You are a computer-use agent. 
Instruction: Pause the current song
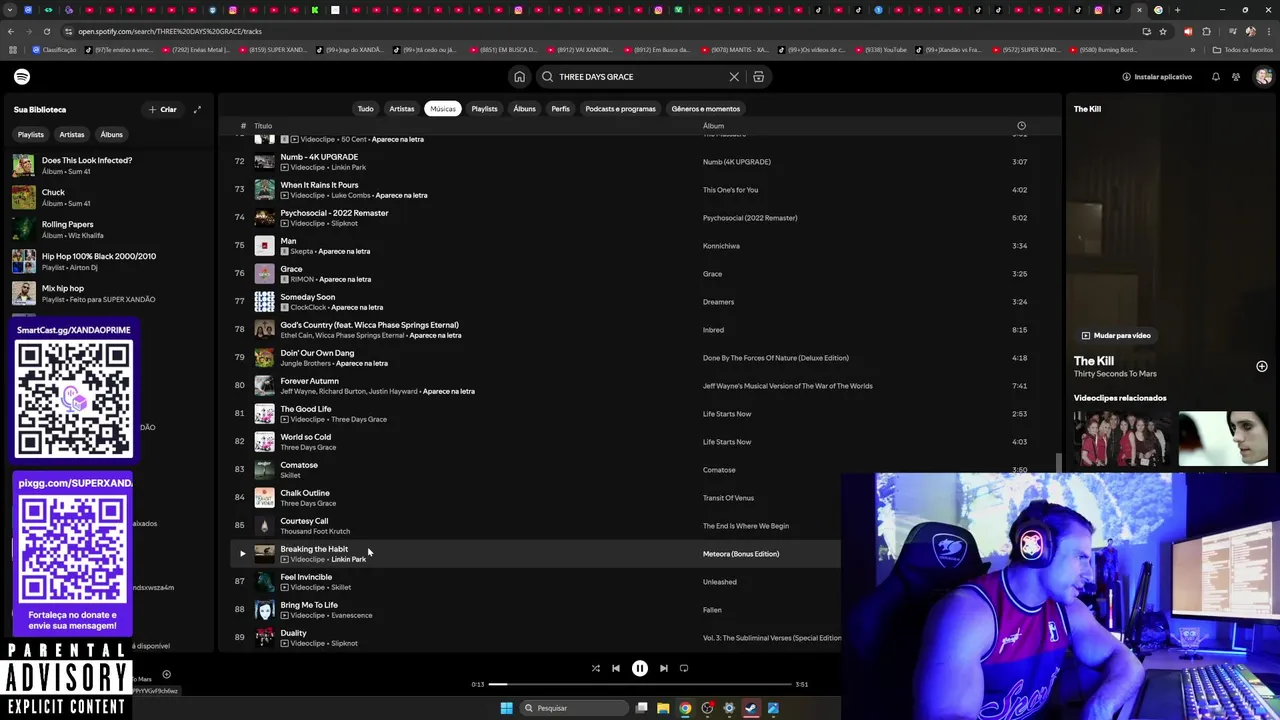[640, 668]
